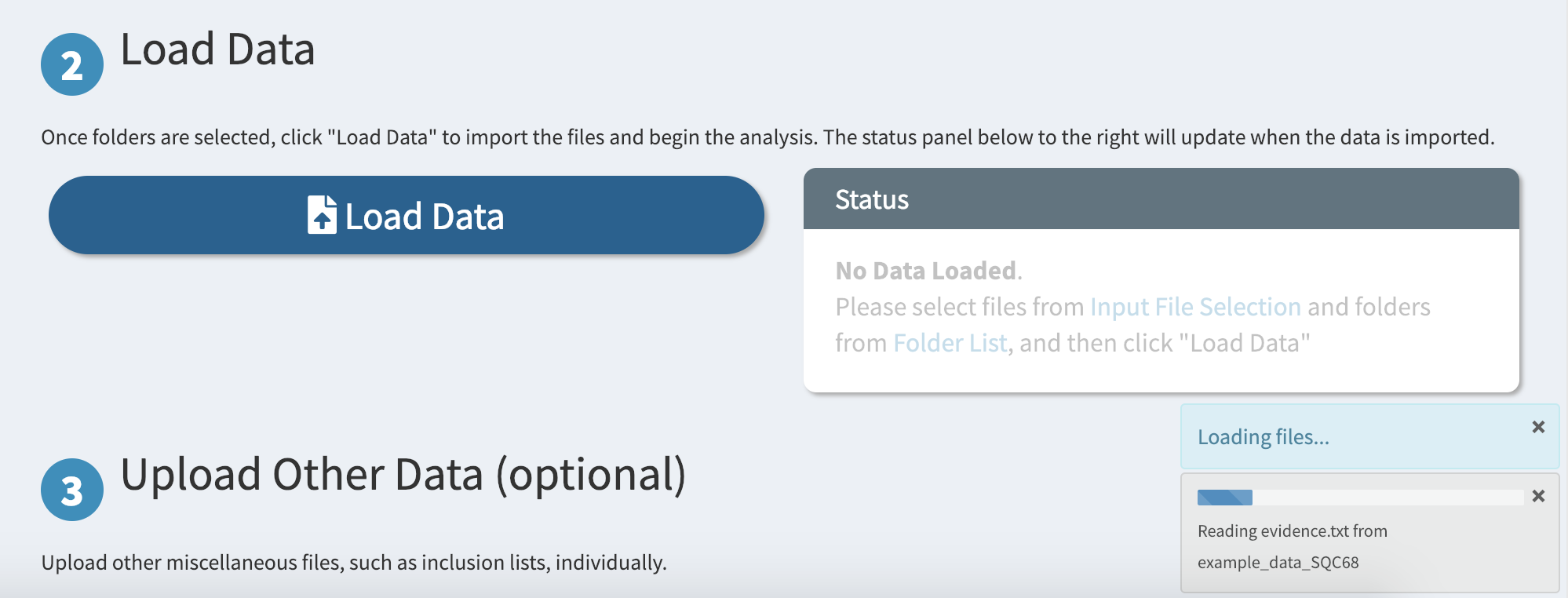Image resolution: width=1568 pixels, height=598 pixels.
Task: Click the 'Upload Other Data (optional)' heading
Action: 403,475
